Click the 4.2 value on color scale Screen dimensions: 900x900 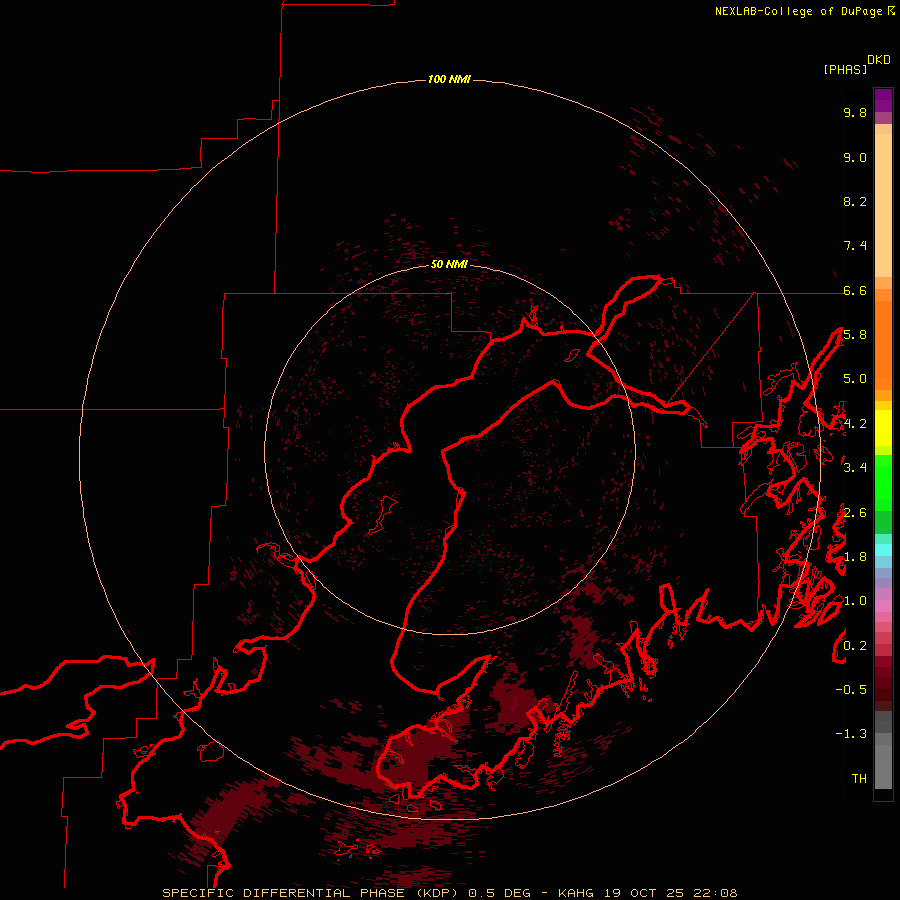(x=855, y=424)
